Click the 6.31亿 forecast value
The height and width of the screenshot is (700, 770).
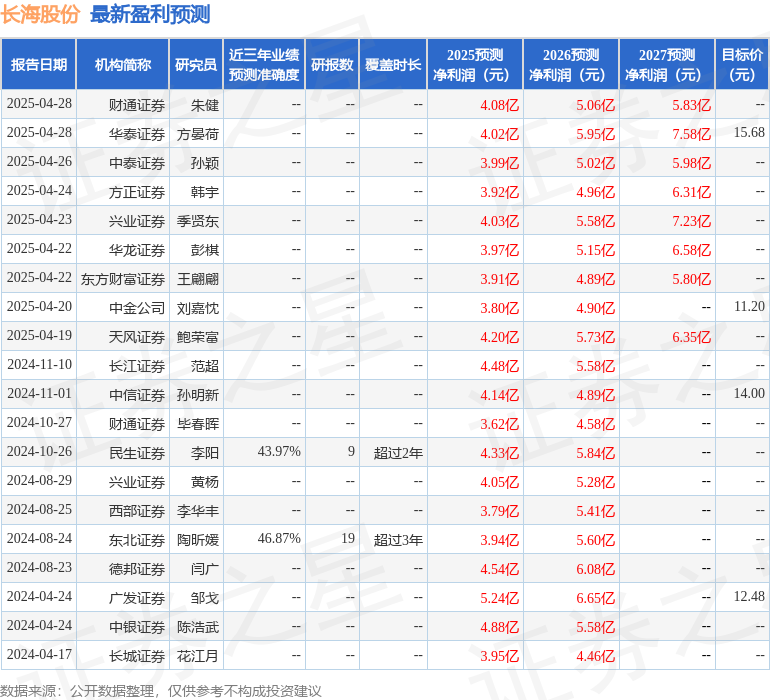click(x=691, y=192)
